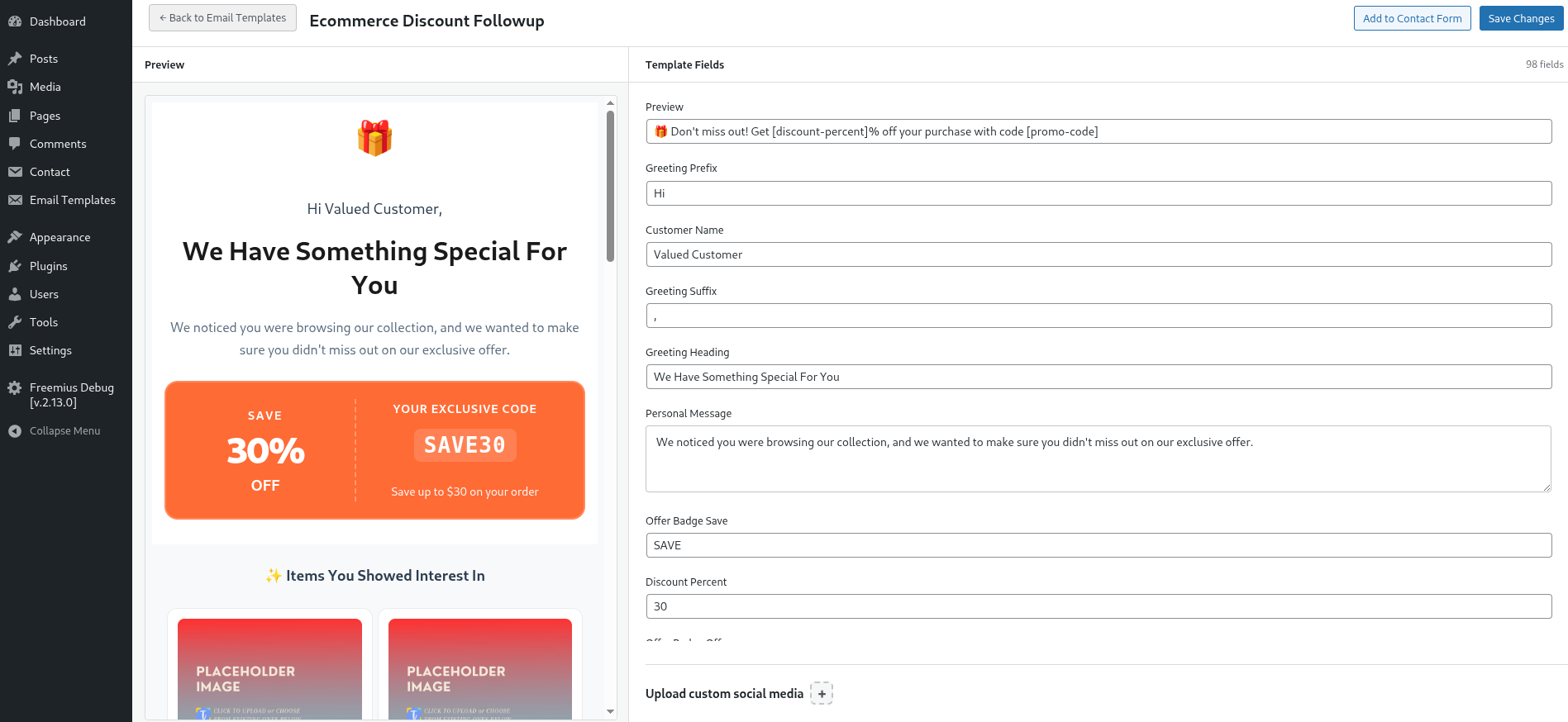Focus the Personal Message textarea
Viewport: 1568px width, 722px height.
point(1099,458)
